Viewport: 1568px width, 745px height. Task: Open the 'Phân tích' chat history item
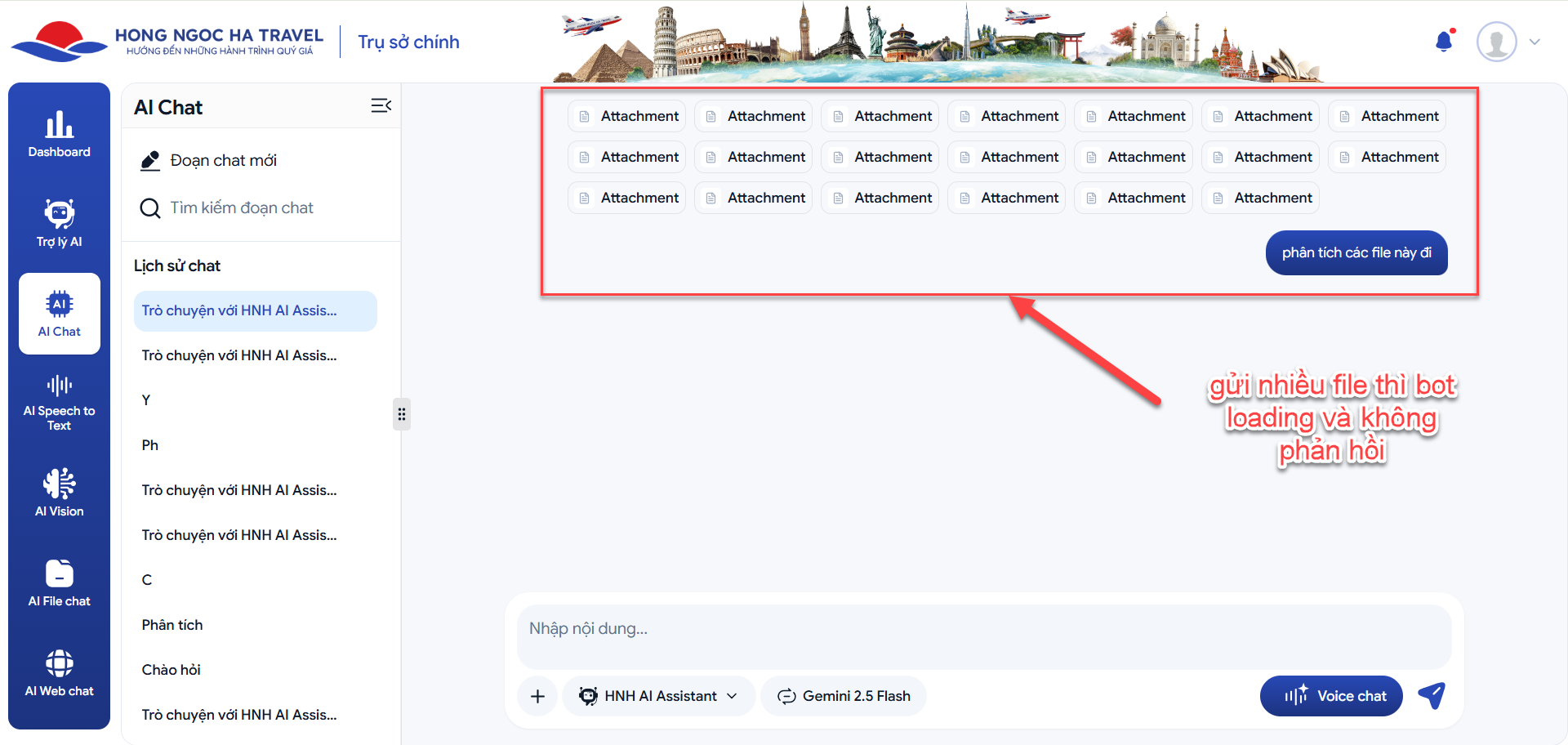pos(172,625)
